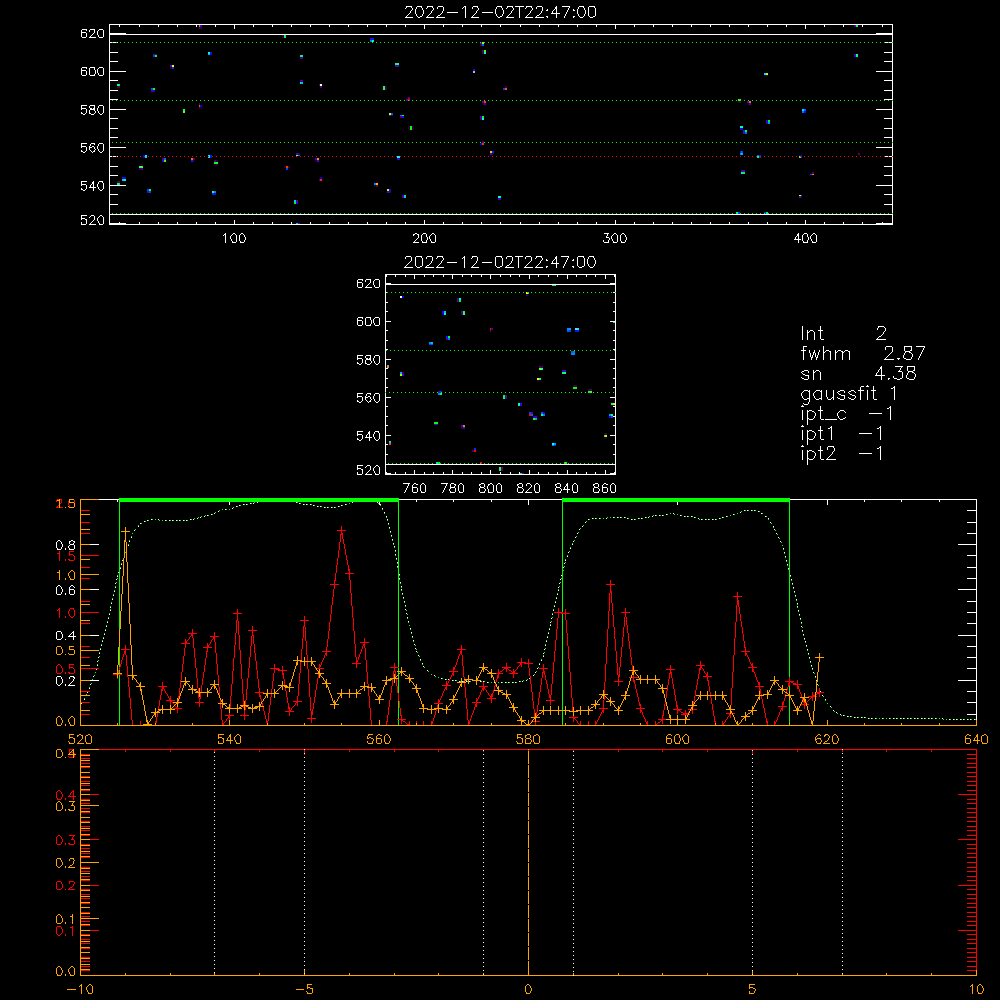The width and height of the screenshot is (1000, 1000).
Task: Click the 'gaussfit 1' readout line
Action: pyautogui.click(x=849, y=394)
